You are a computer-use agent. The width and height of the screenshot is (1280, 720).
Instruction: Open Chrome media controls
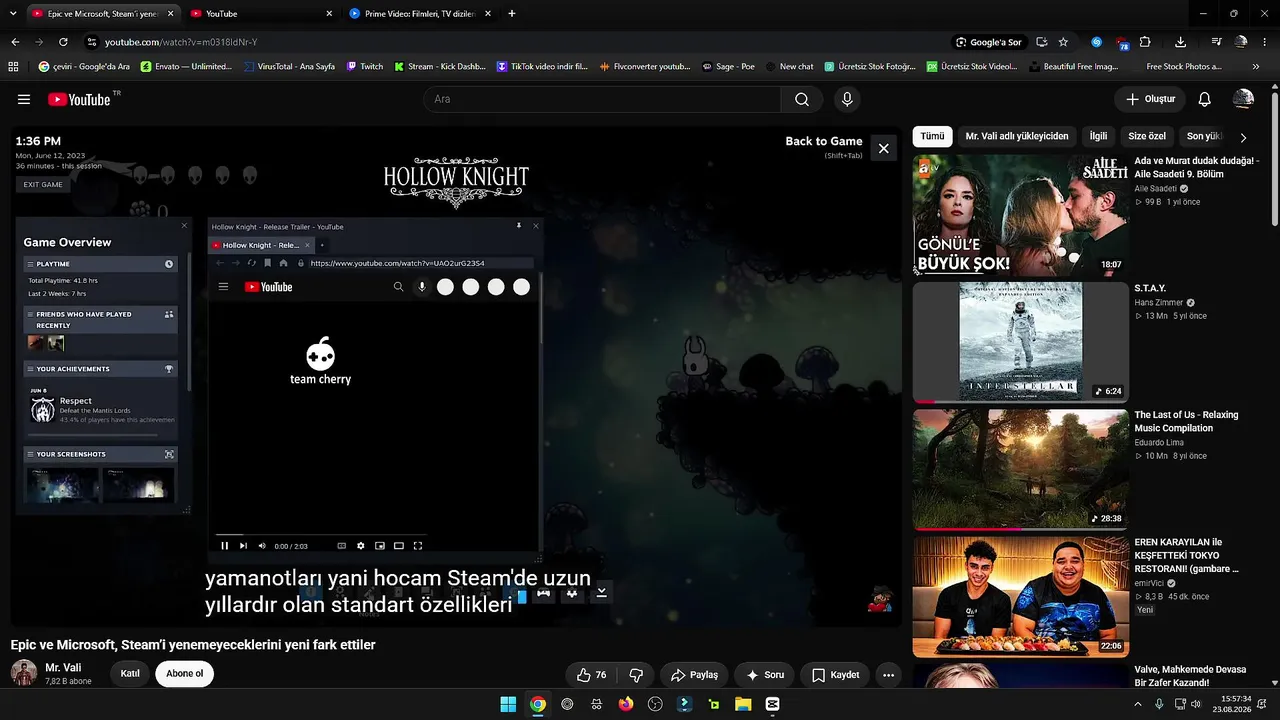1216,42
